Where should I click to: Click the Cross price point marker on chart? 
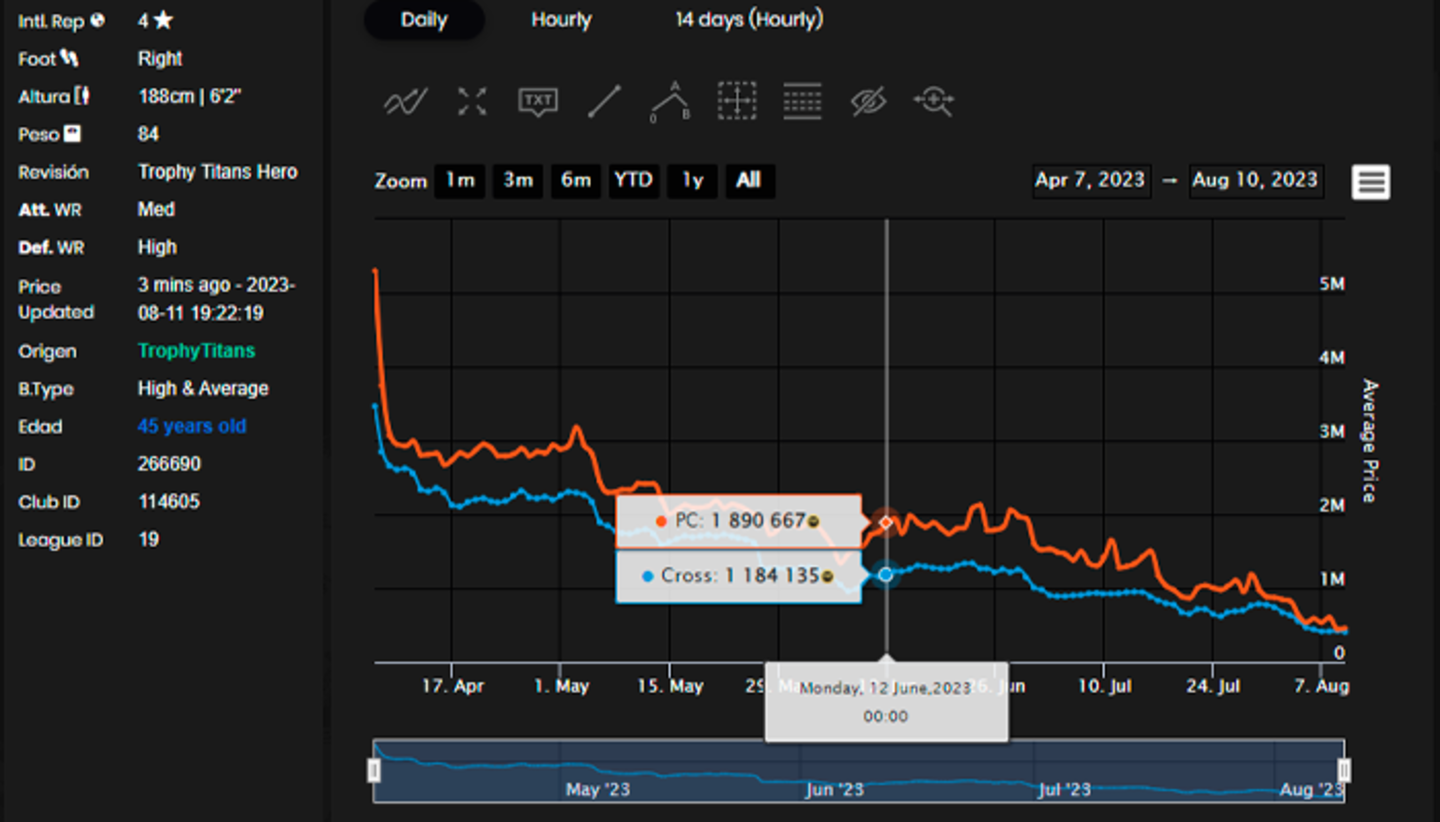(x=886, y=575)
